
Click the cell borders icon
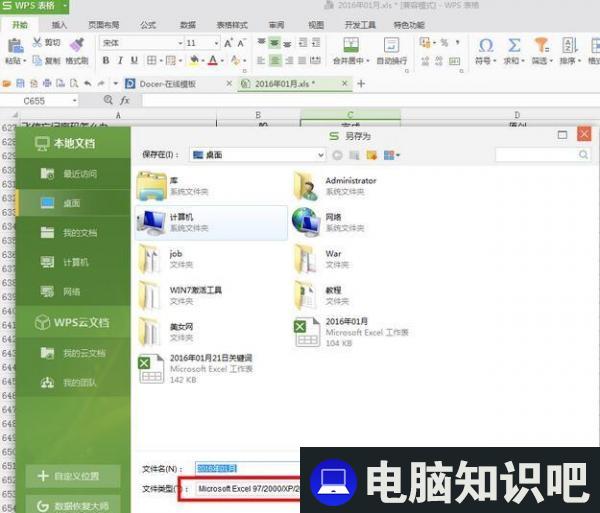[152, 60]
